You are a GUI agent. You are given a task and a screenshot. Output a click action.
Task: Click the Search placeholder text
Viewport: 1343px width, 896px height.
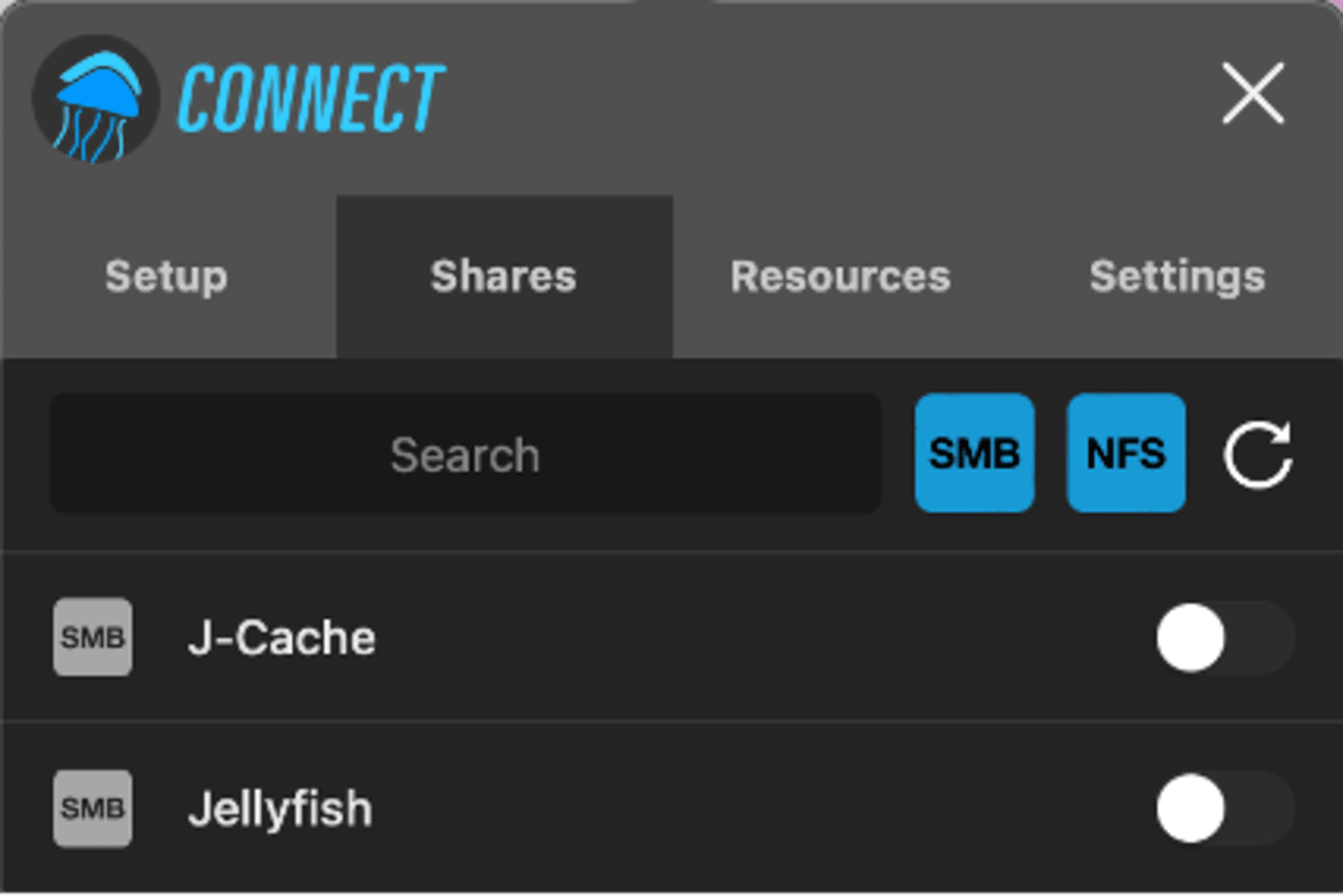(465, 455)
